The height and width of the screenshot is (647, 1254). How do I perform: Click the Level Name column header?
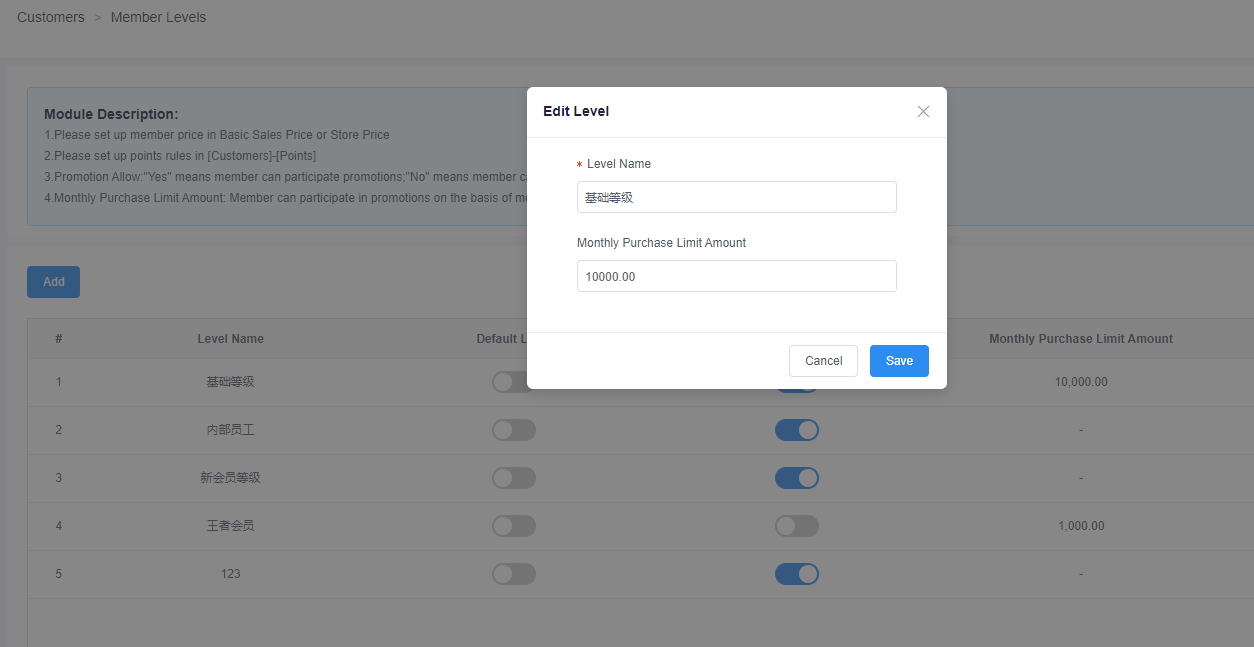tap(231, 339)
